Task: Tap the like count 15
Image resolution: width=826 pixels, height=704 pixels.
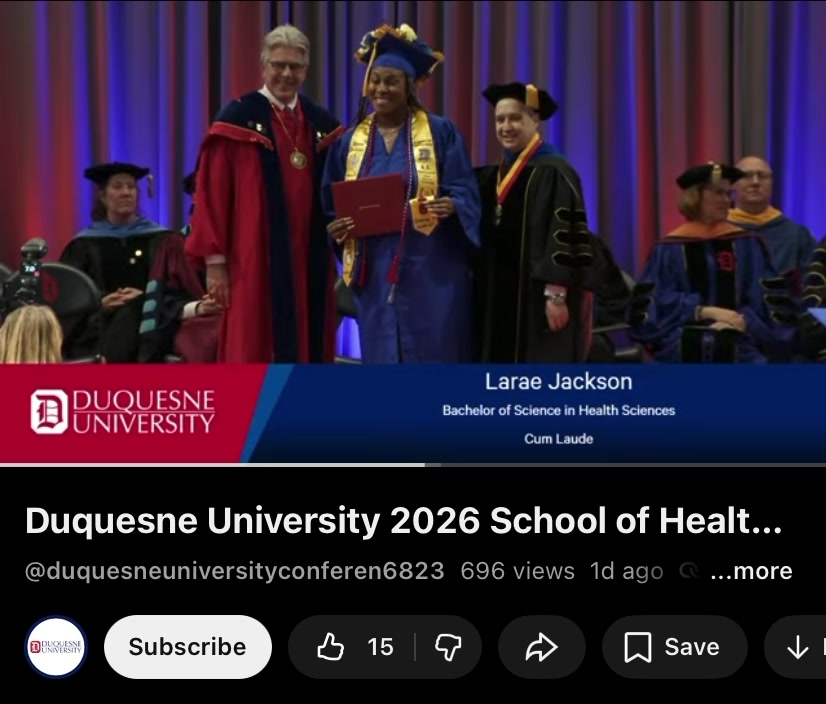Action: [380, 647]
